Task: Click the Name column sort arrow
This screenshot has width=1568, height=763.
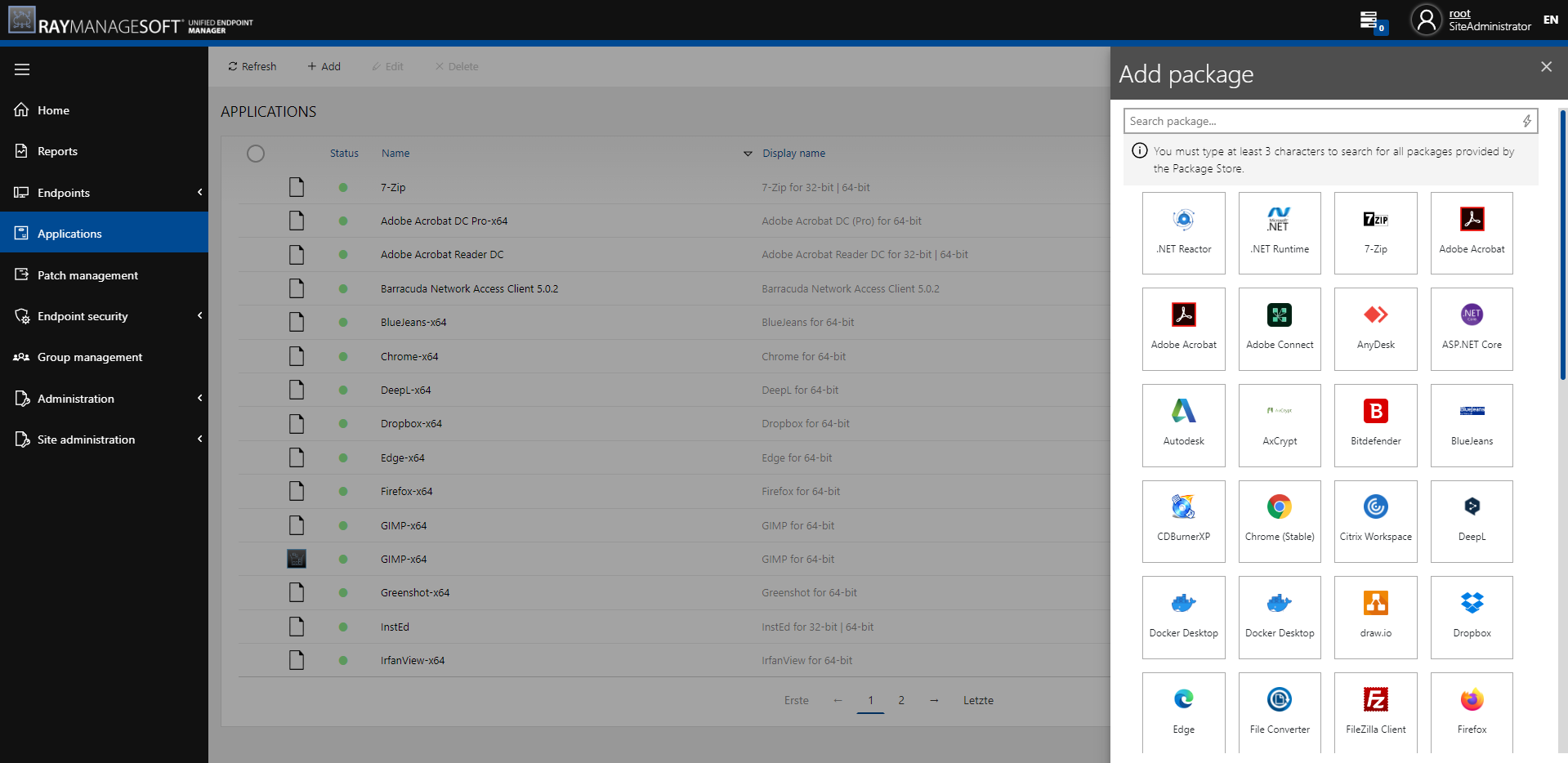Action: coord(747,154)
